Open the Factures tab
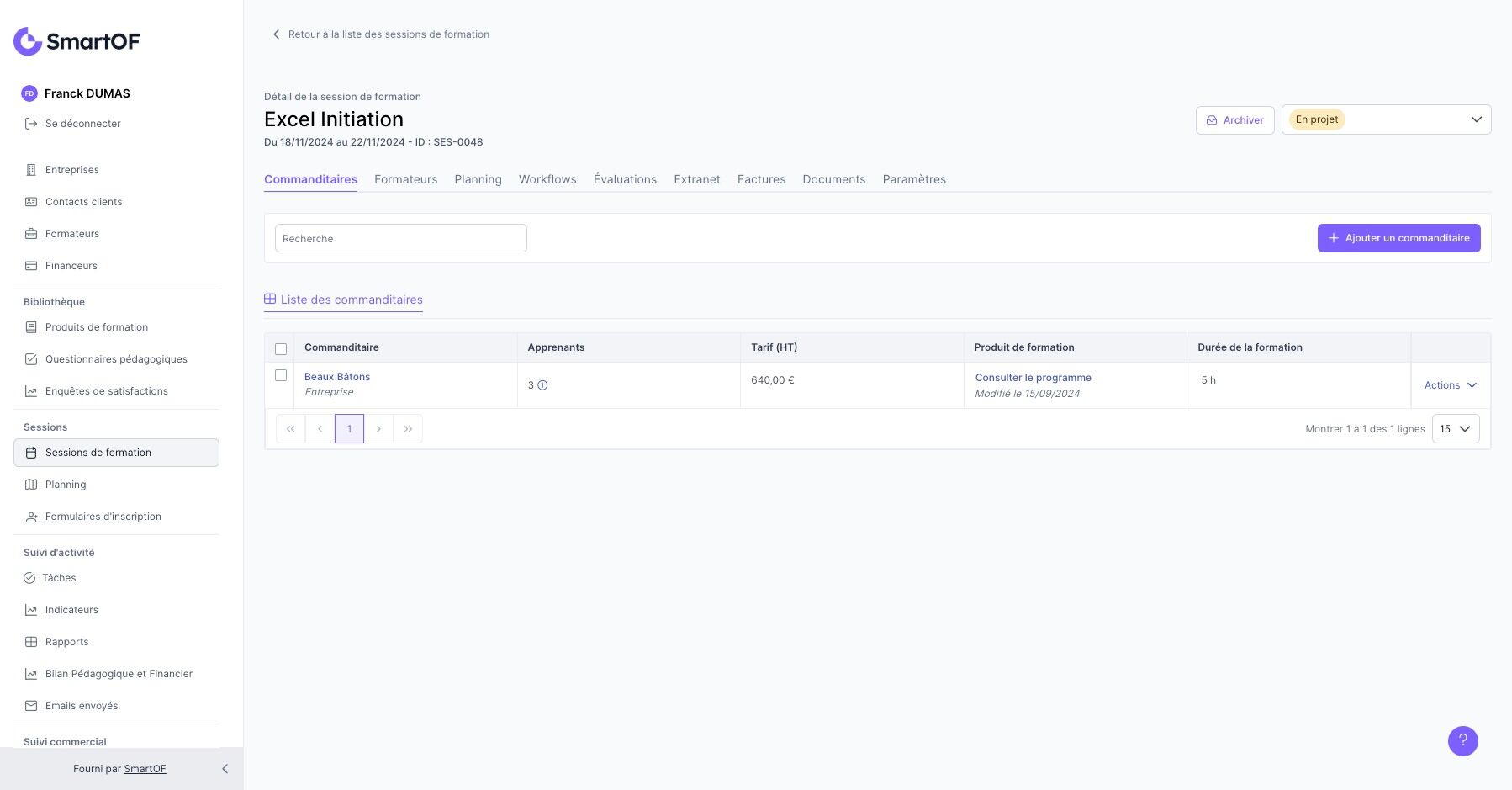 761,179
